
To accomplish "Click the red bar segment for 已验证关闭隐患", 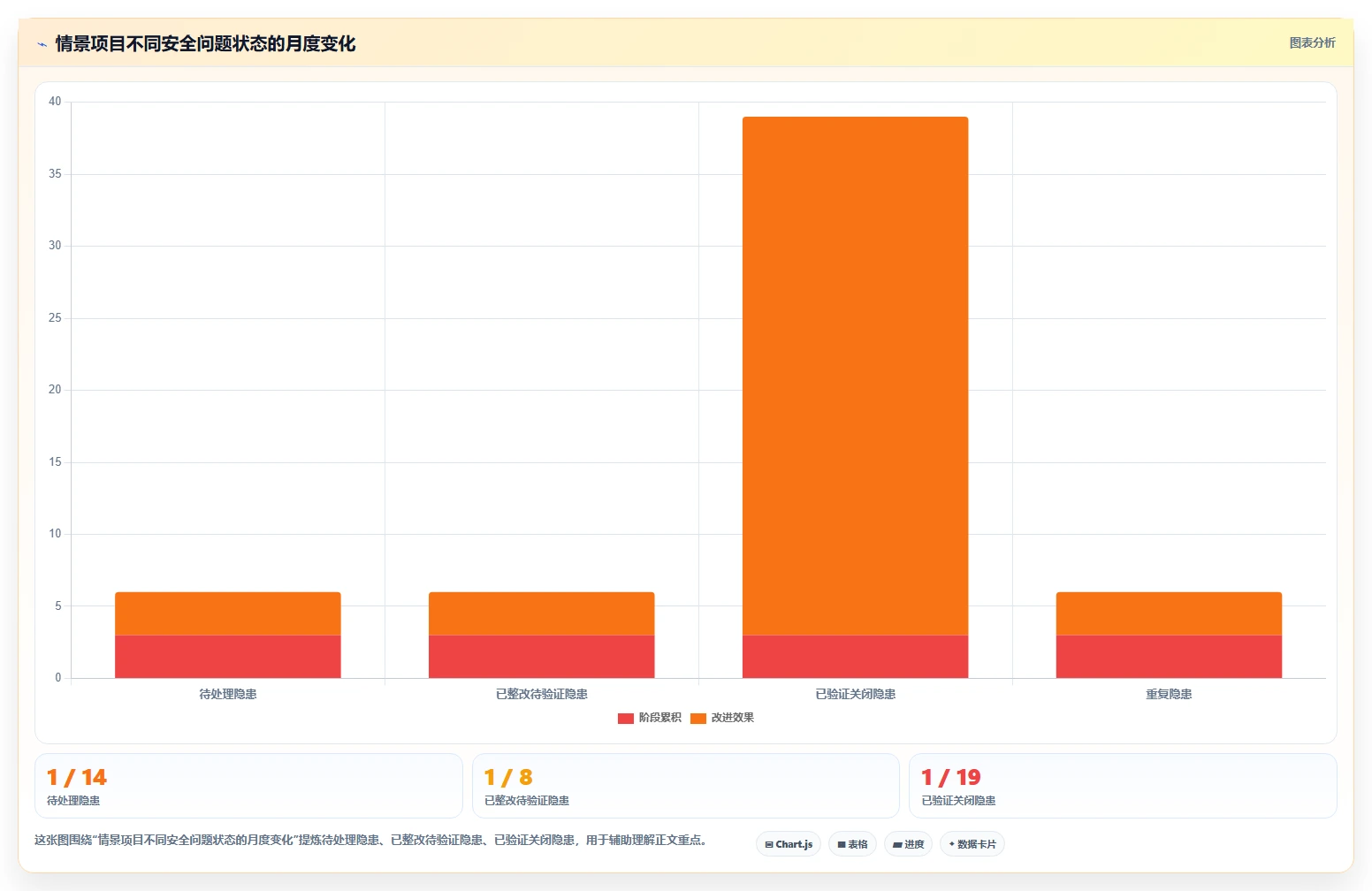I will point(855,657).
